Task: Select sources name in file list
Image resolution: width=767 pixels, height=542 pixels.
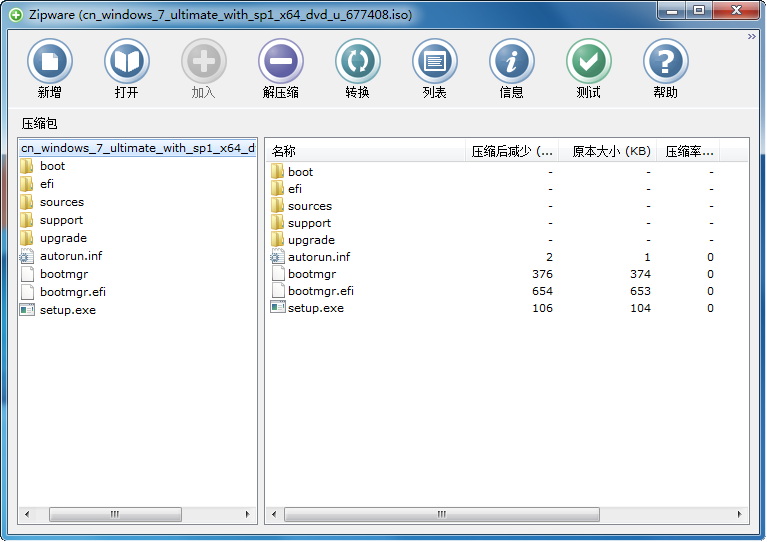Action: (x=310, y=206)
